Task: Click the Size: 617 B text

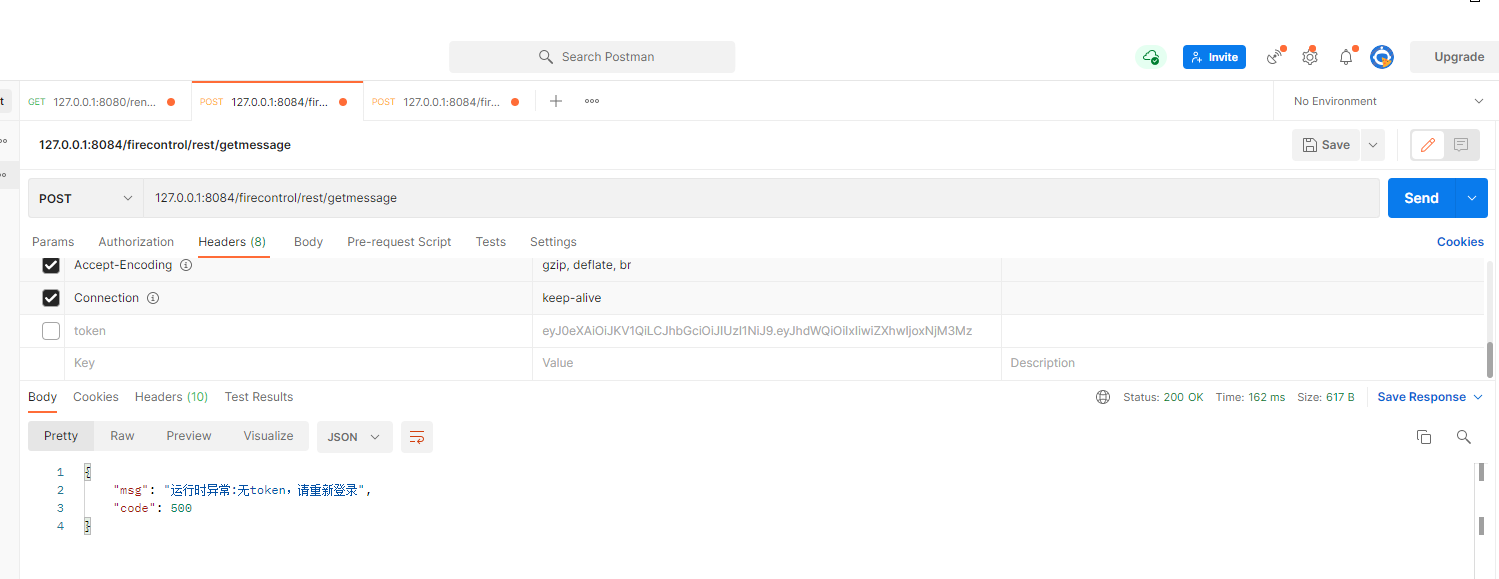Action: [1326, 397]
